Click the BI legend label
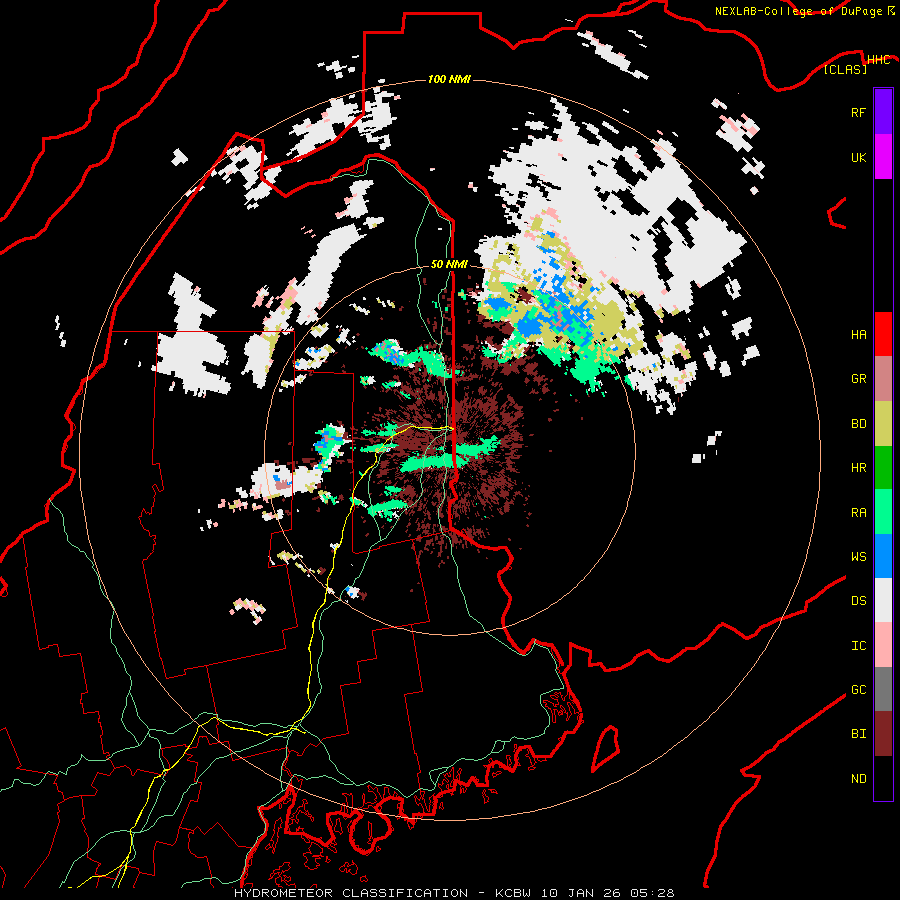 point(858,734)
